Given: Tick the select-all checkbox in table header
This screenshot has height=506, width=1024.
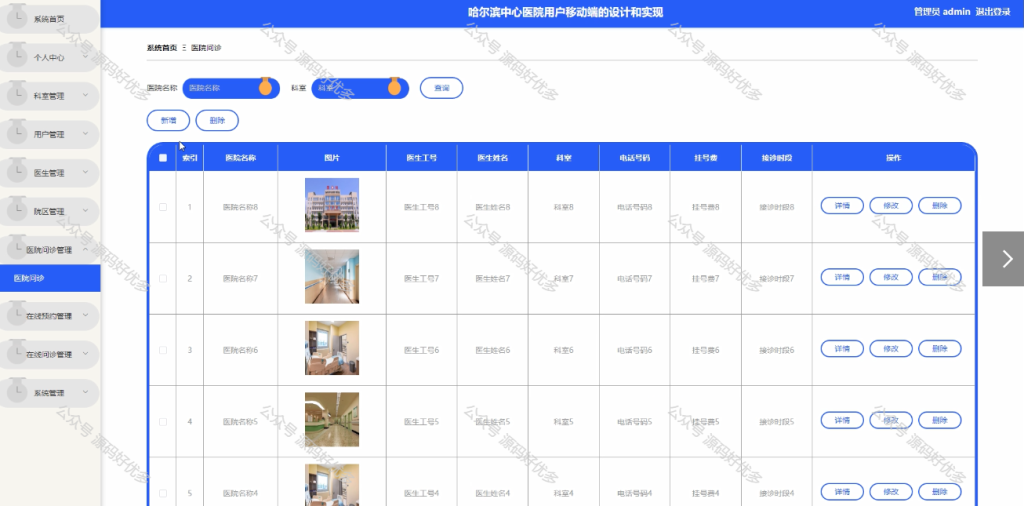Looking at the screenshot, I should tap(163, 157).
